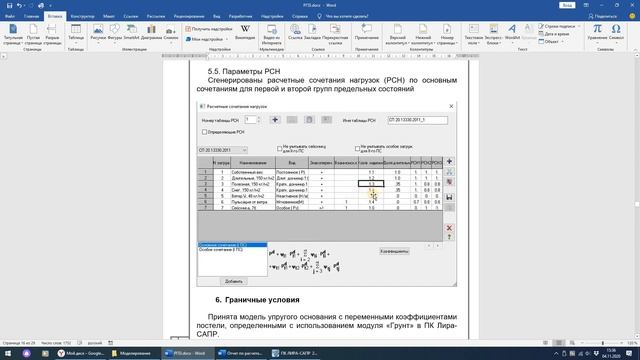
Task: Insert a page break (Разрыв страницы)
Action: coord(52,34)
